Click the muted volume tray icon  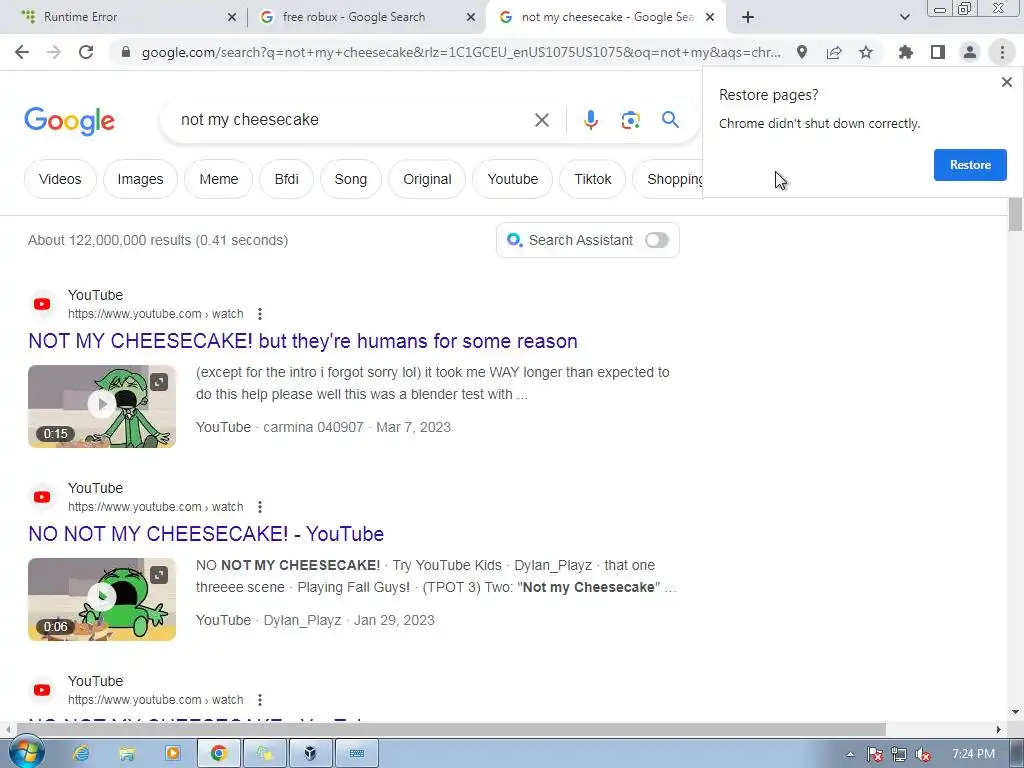(923, 754)
